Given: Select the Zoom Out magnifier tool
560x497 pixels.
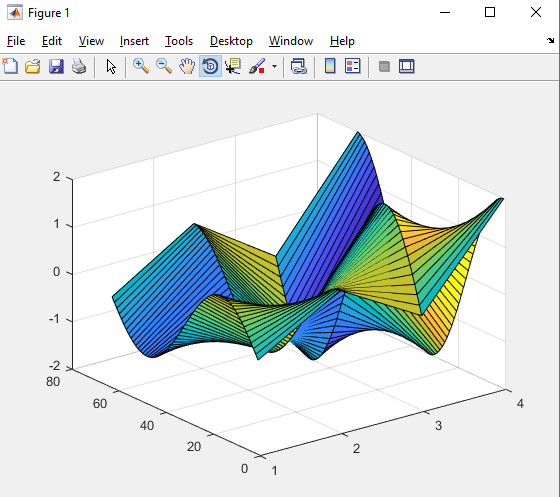Looking at the screenshot, I should pyautogui.click(x=164, y=66).
